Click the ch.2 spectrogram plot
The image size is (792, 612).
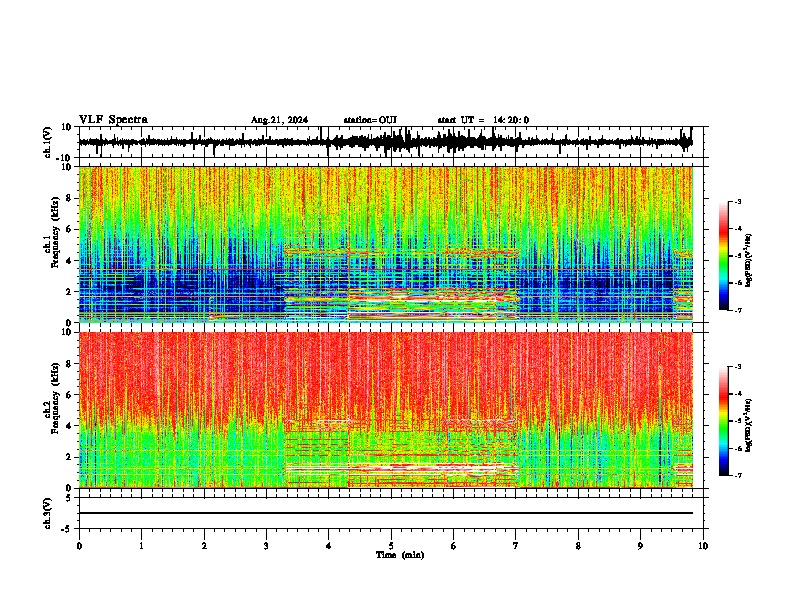(385, 410)
